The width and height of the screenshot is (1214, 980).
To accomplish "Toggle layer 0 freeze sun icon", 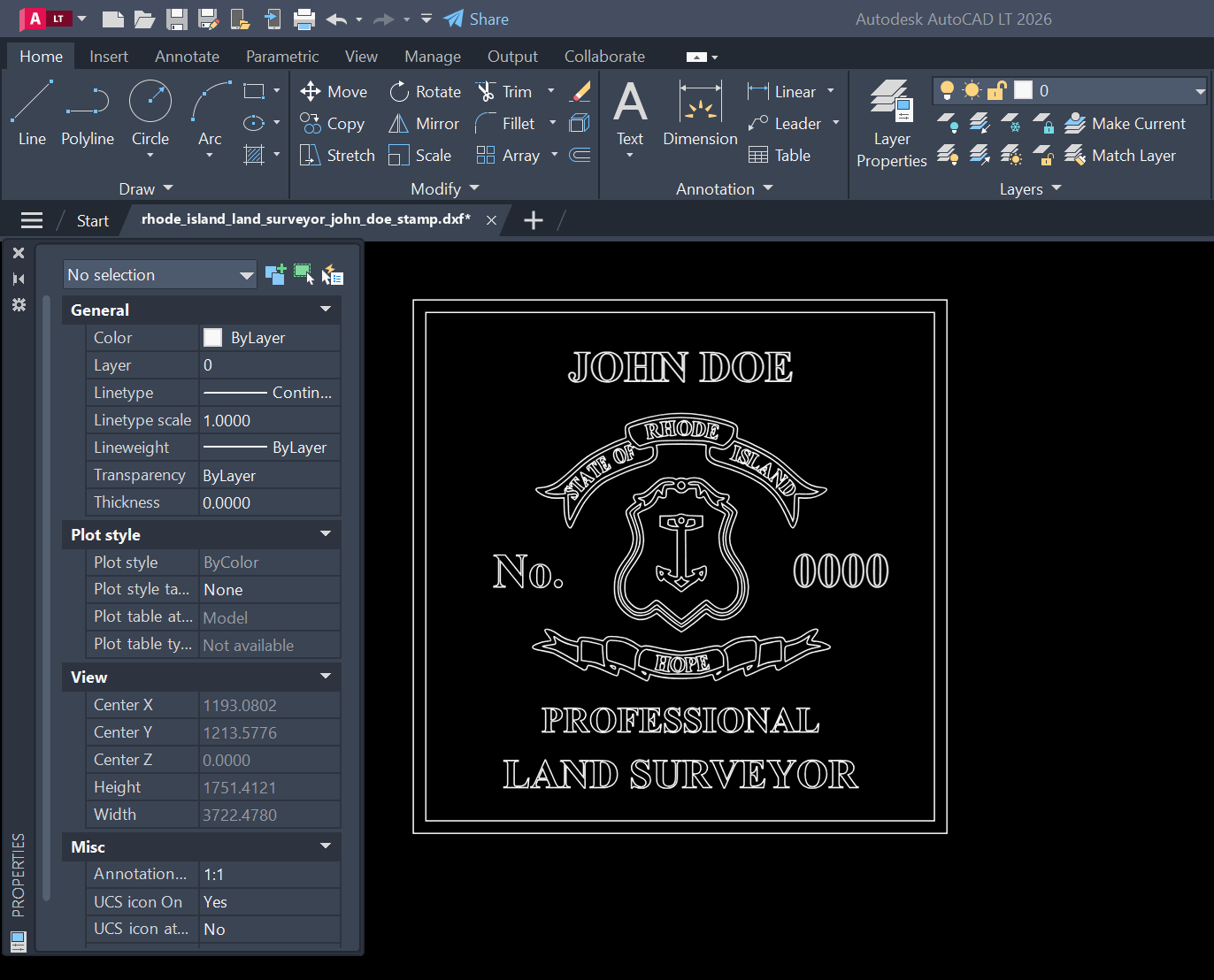I will (x=972, y=90).
